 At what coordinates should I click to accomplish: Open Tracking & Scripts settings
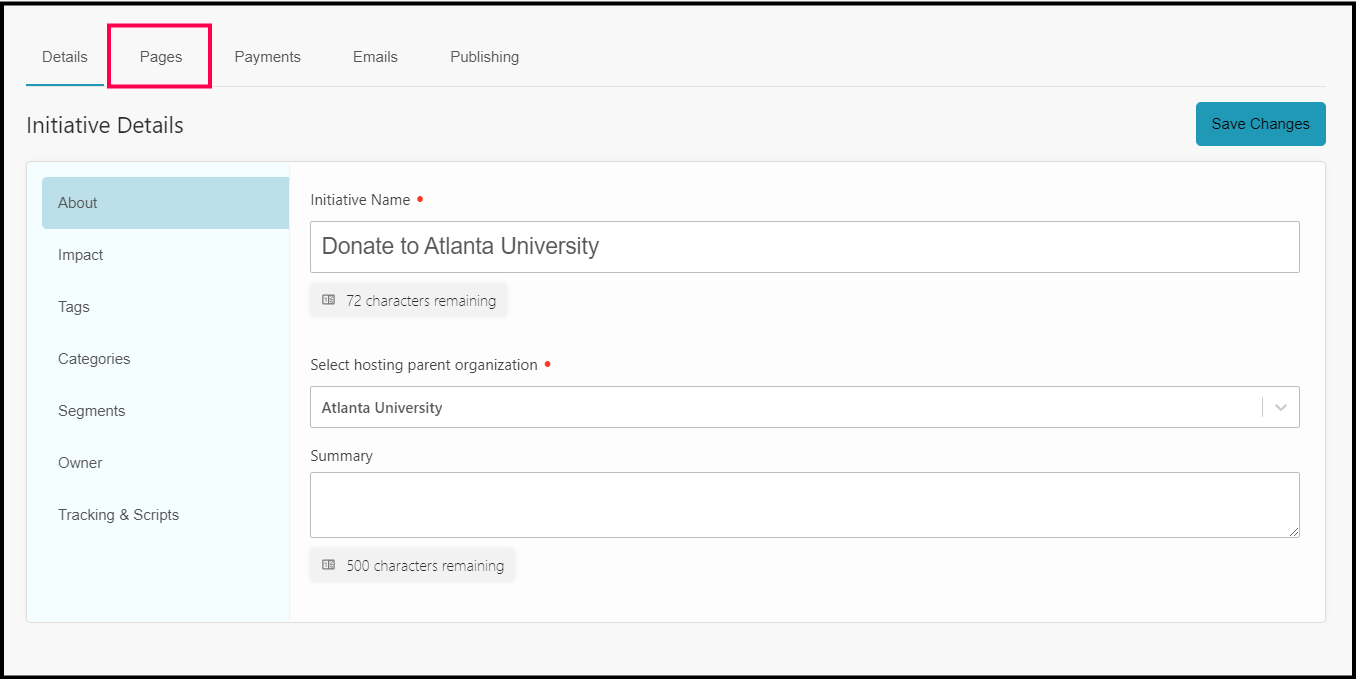pos(118,515)
